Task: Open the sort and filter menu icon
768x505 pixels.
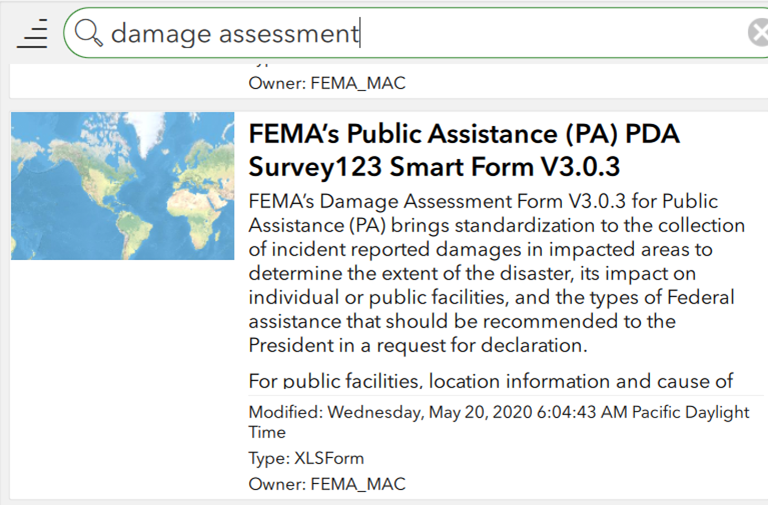Action: point(32,34)
